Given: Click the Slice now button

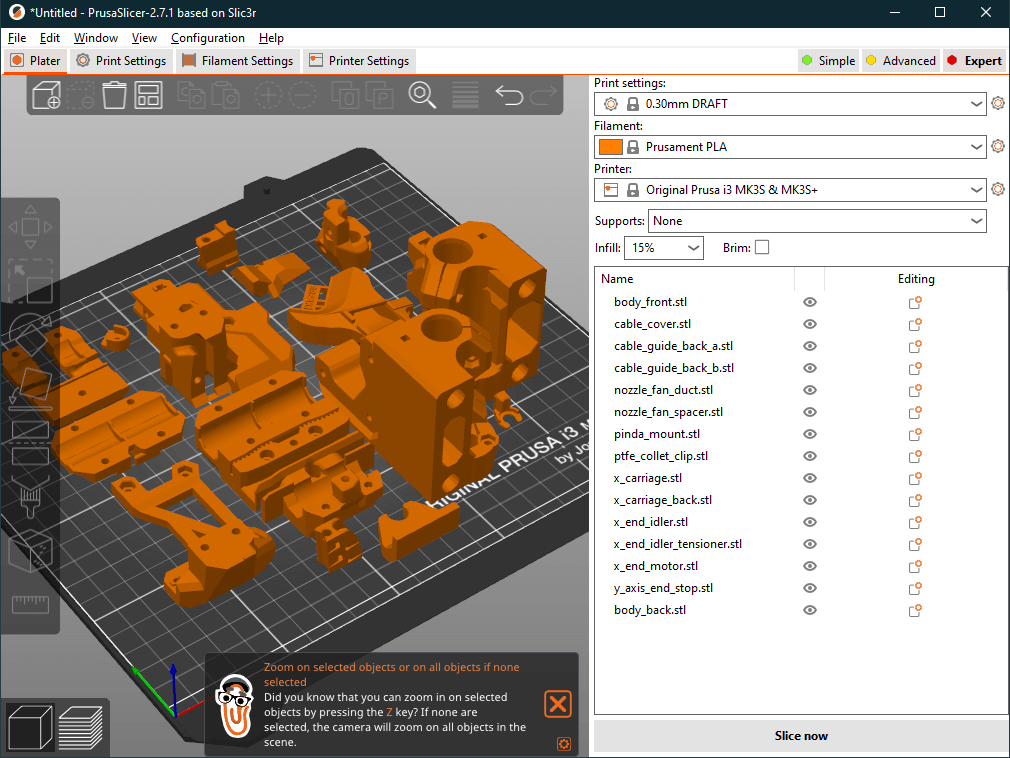Looking at the screenshot, I should pyautogui.click(x=800, y=735).
